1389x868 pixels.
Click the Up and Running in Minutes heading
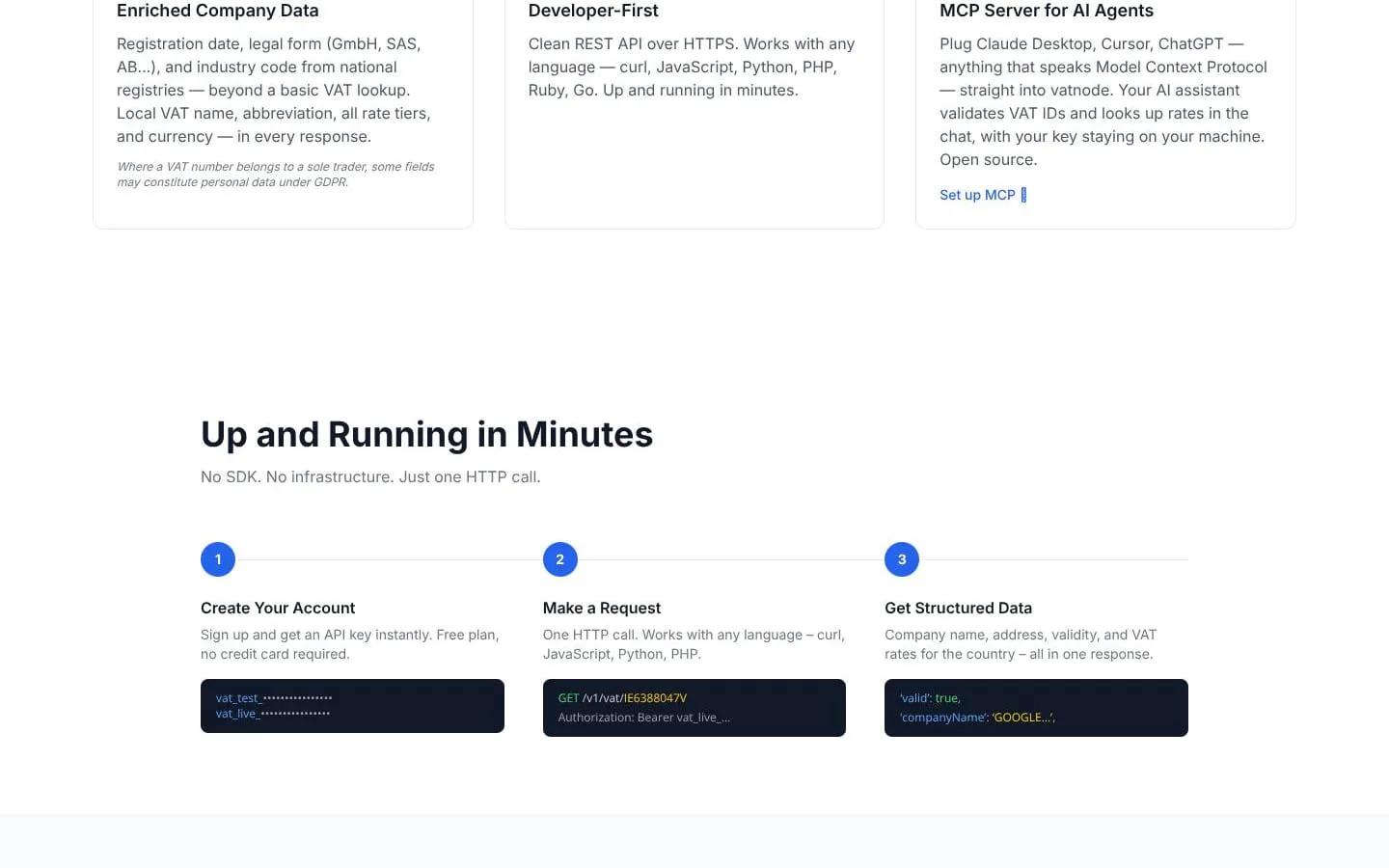pyautogui.click(x=426, y=435)
